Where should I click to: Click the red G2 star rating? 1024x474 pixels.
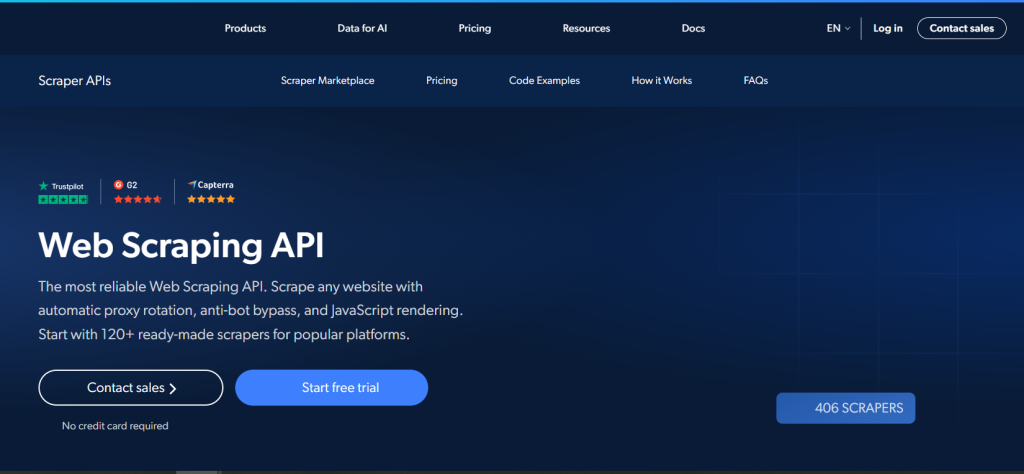(x=137, y=200)
